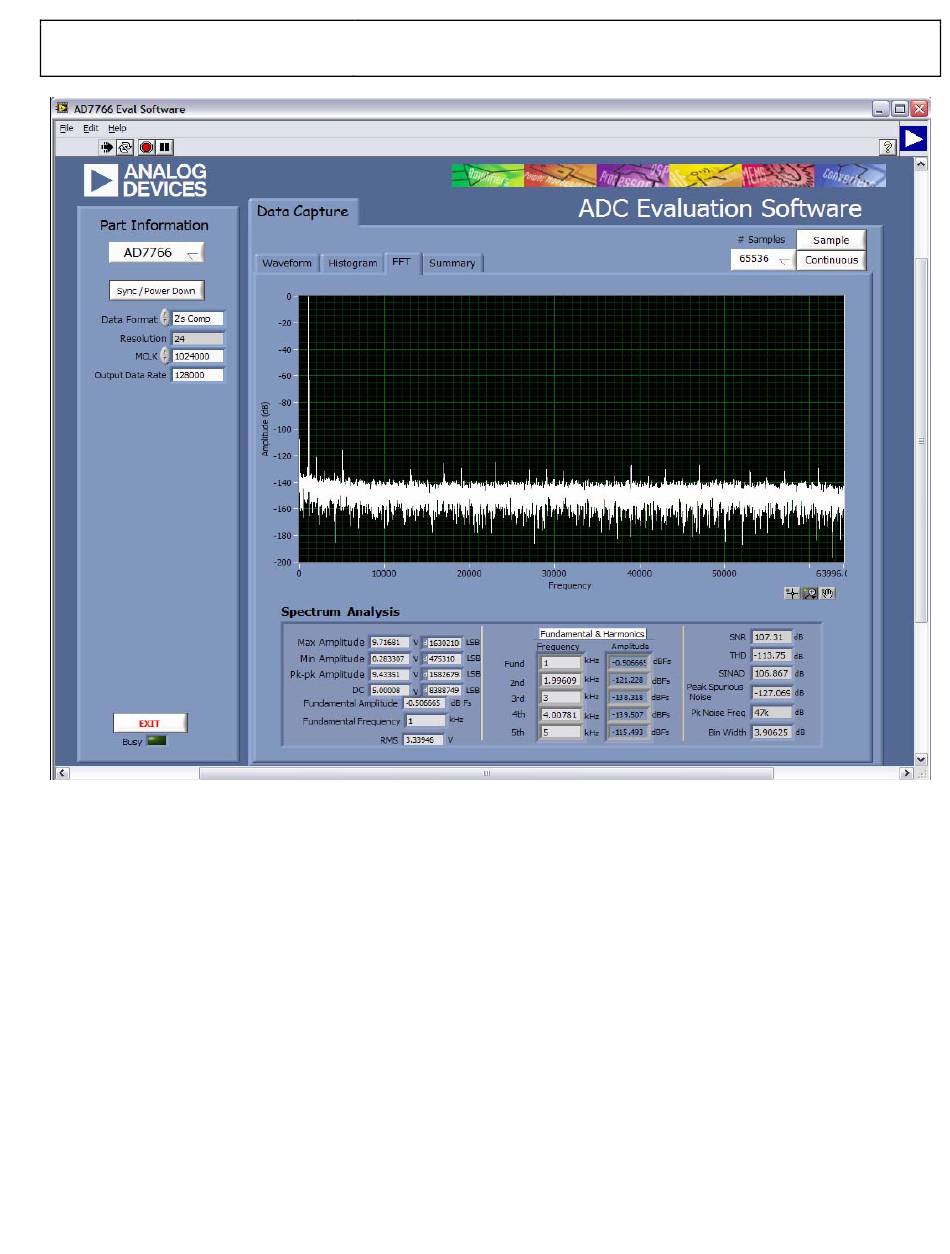
Task: Click the Fundamental Frequency value field
Action: [424, 721]
